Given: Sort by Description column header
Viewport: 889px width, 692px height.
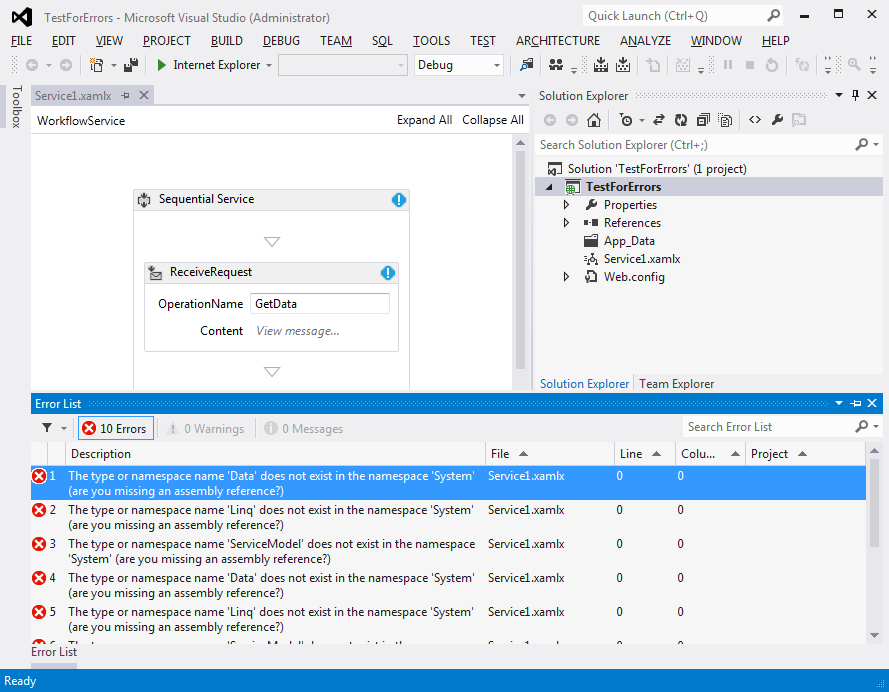Looking at the screenshot, I should [x=275, y=454].
